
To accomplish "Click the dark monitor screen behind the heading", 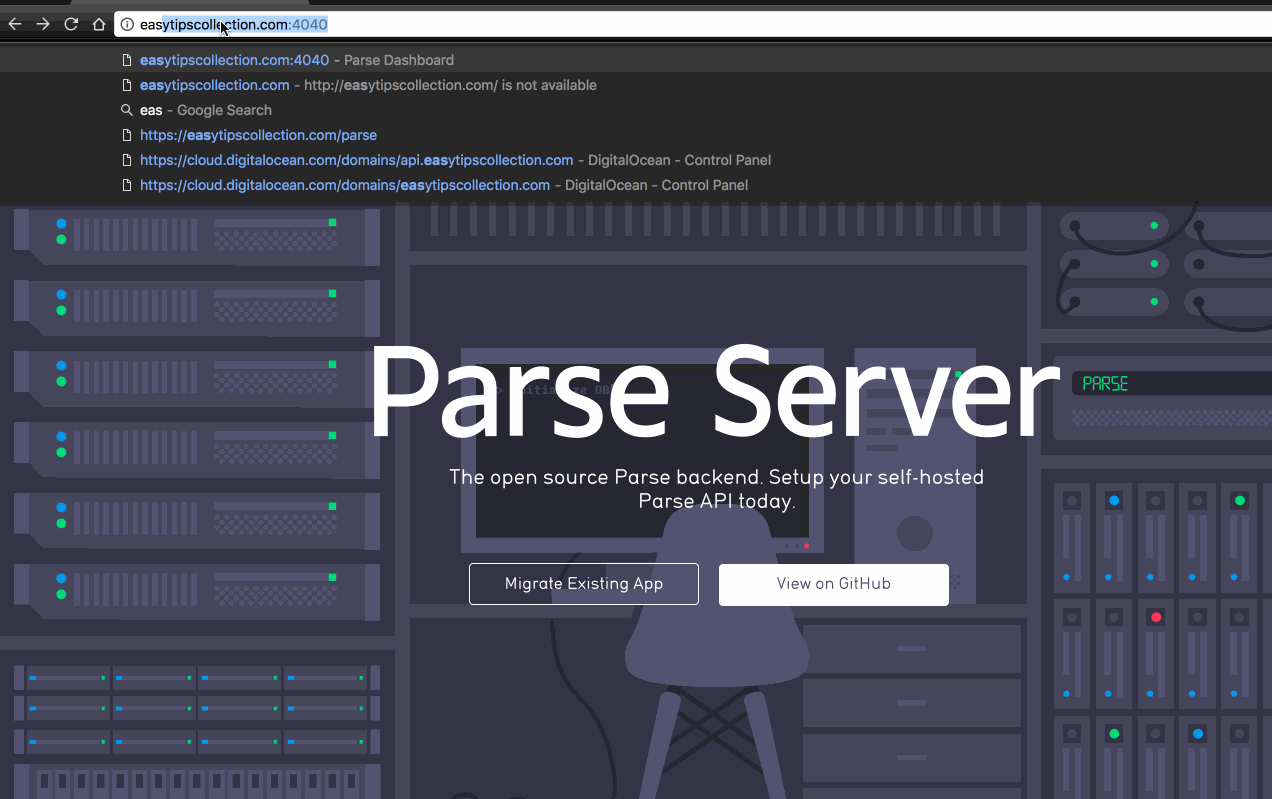I will (x=640, y=520).
